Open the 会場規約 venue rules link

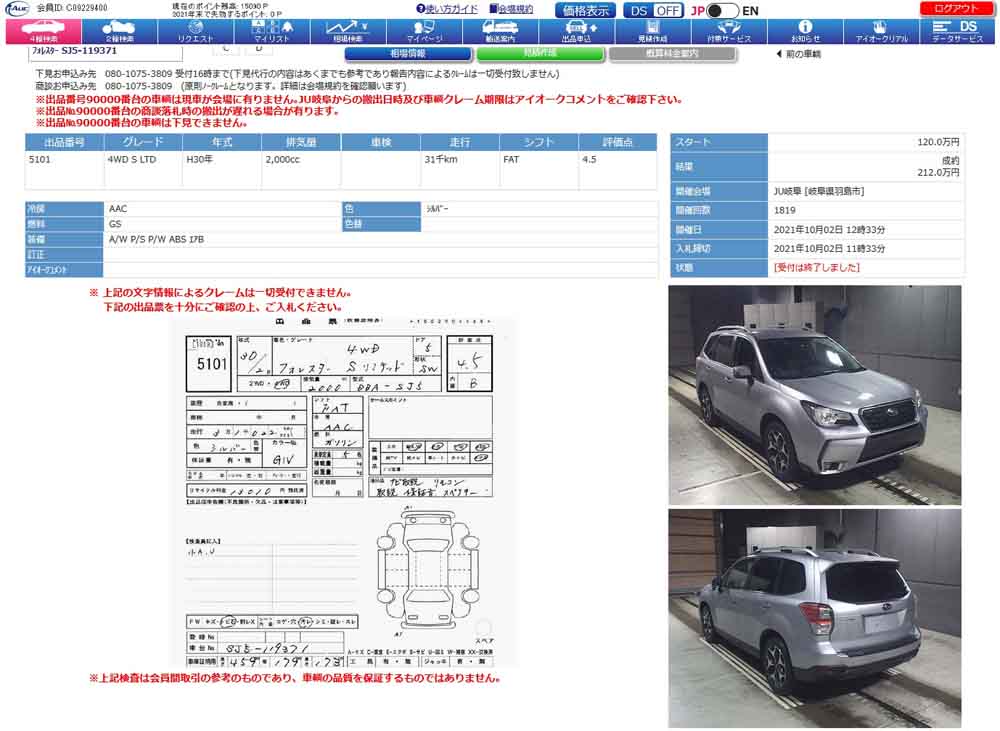pyautogui.click(x=511, y=9)
